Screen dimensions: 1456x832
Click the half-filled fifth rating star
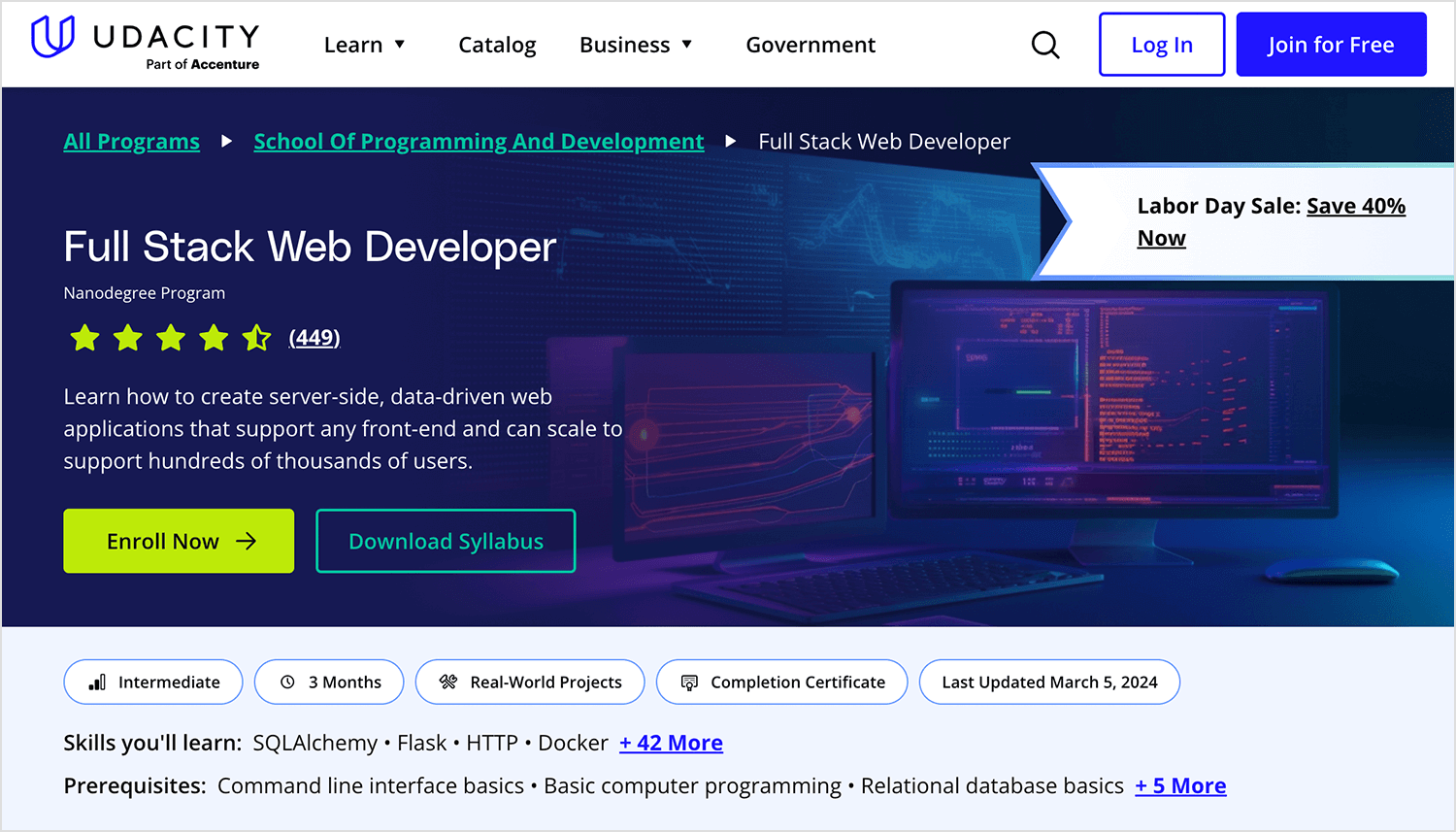click(256, 338)
